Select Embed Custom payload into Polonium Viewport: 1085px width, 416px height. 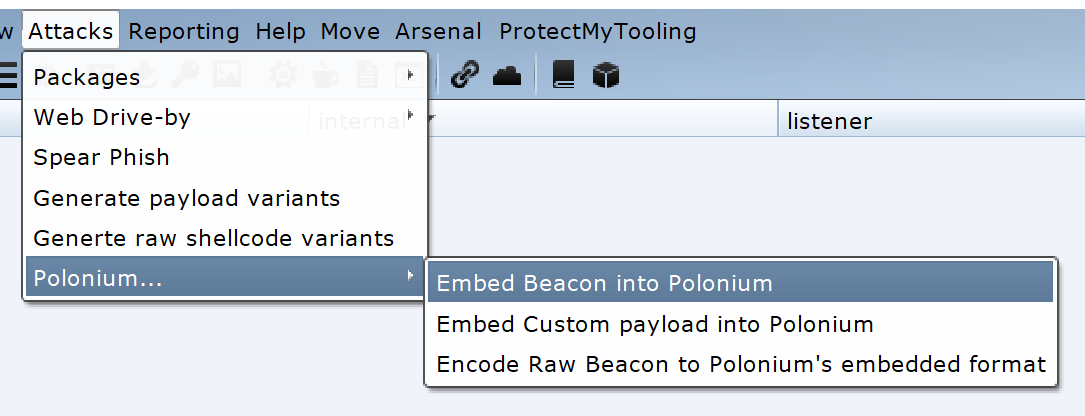pos(655,324)
